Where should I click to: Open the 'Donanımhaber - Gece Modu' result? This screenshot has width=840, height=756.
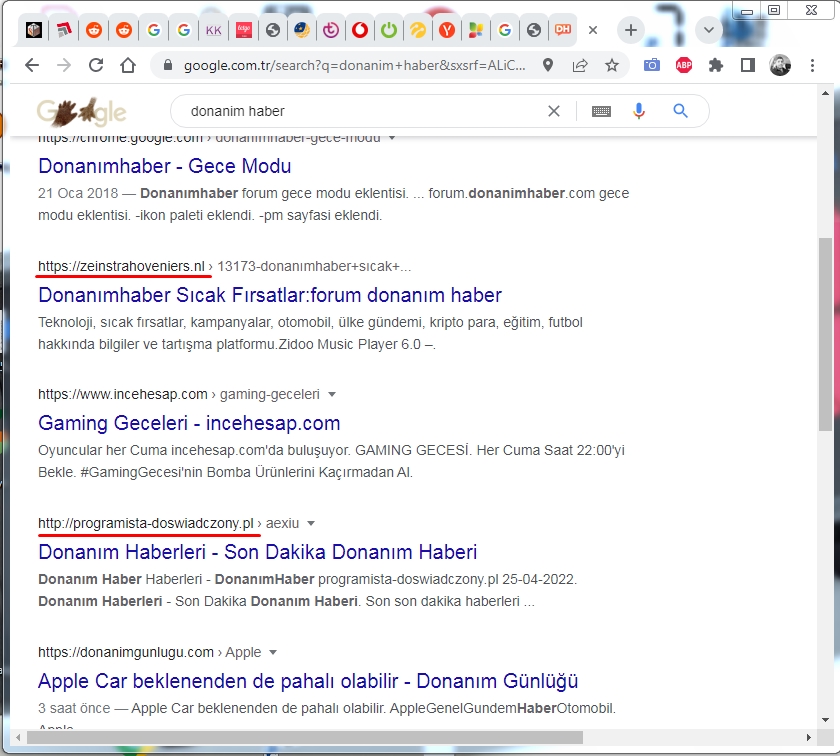pyautogui.click(x=164, y=166)
